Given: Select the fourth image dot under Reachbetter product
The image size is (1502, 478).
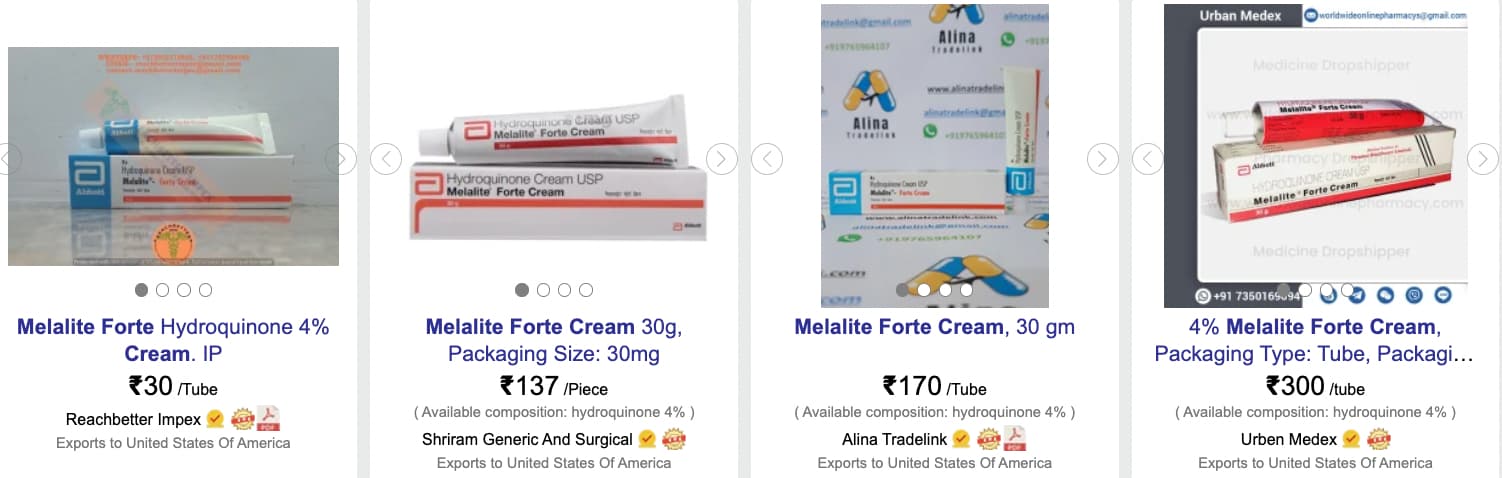Looking at the screenshot, I should point(205,290).
